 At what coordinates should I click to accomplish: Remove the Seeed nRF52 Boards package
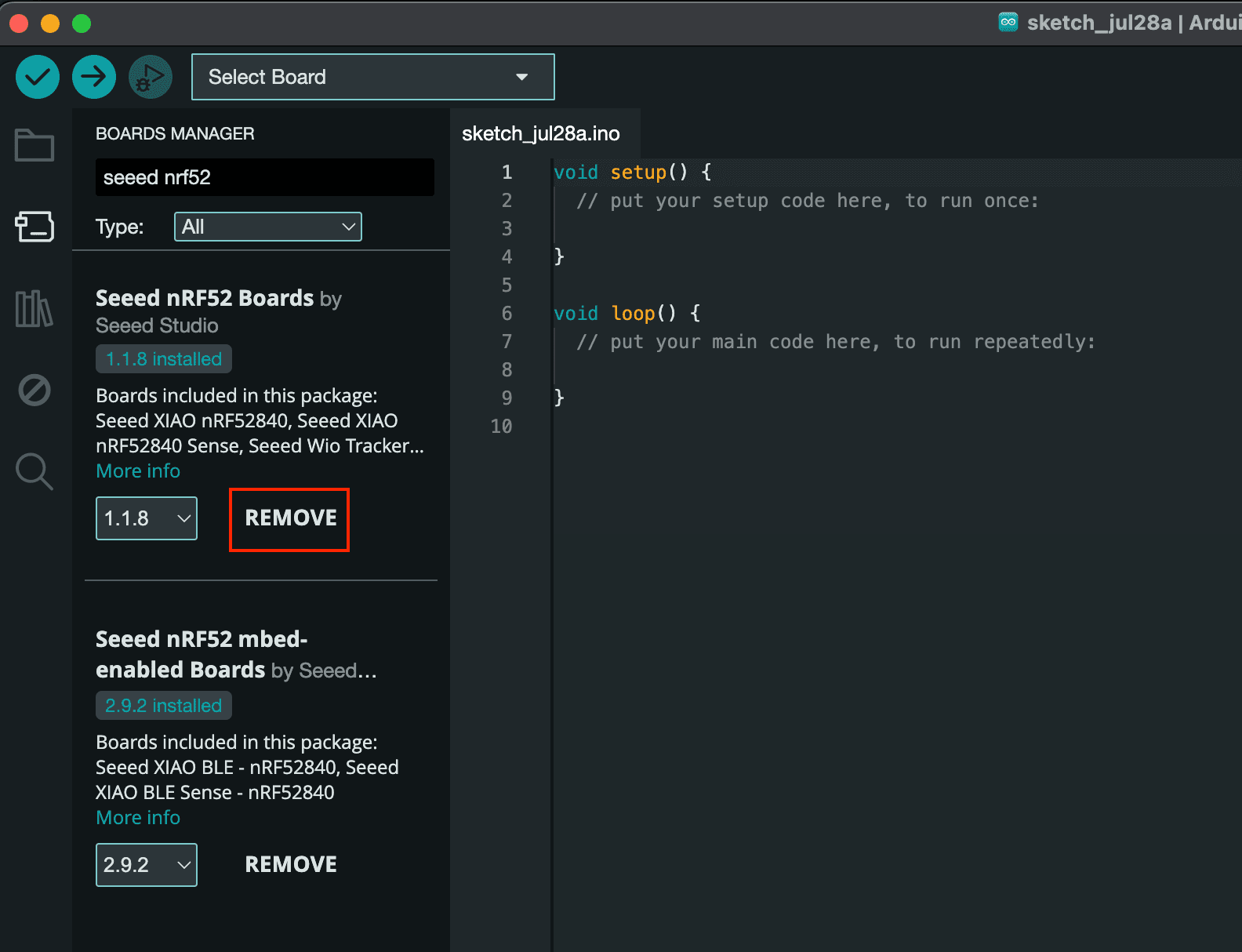290,518
